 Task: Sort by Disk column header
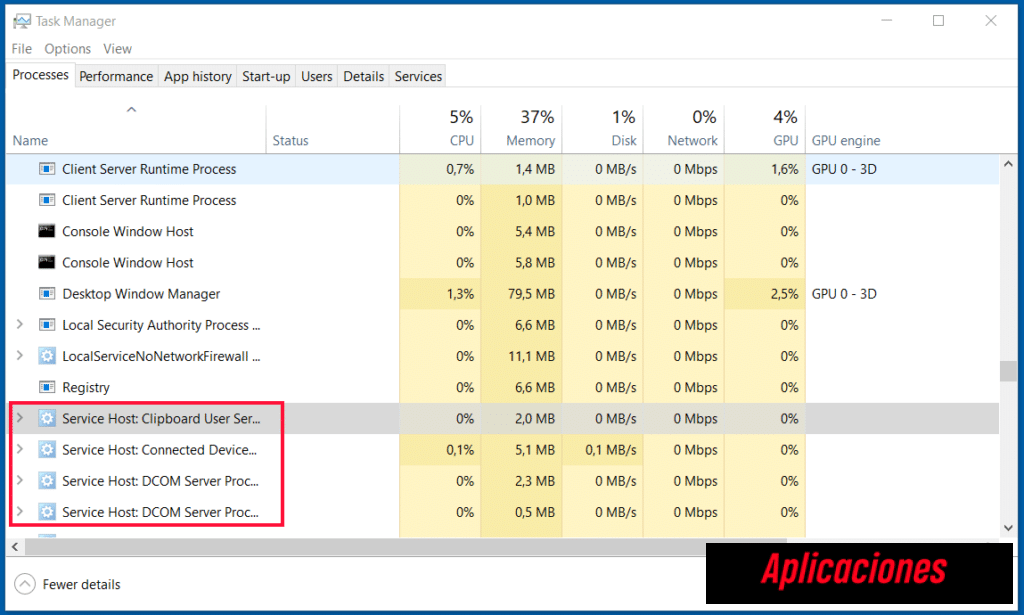tap(602, 129)
